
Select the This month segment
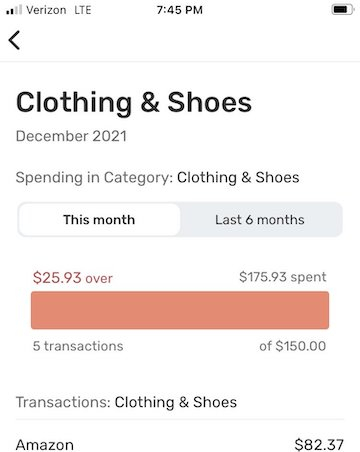pos(99,220)
